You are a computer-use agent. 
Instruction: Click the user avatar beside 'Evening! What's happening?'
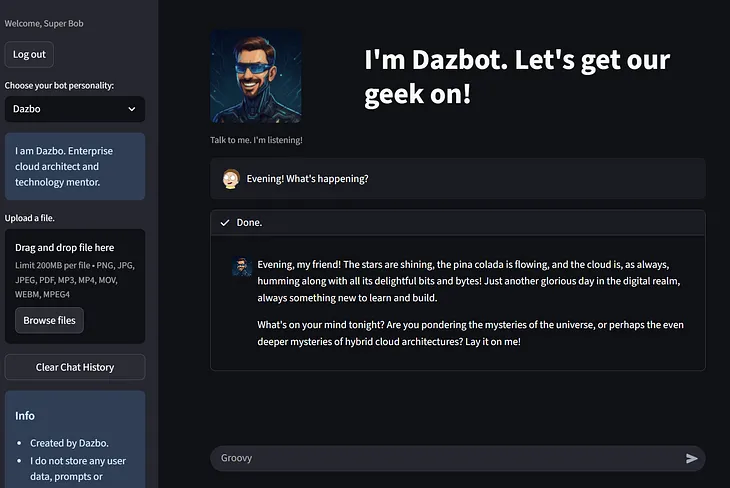tap(231, 179)
